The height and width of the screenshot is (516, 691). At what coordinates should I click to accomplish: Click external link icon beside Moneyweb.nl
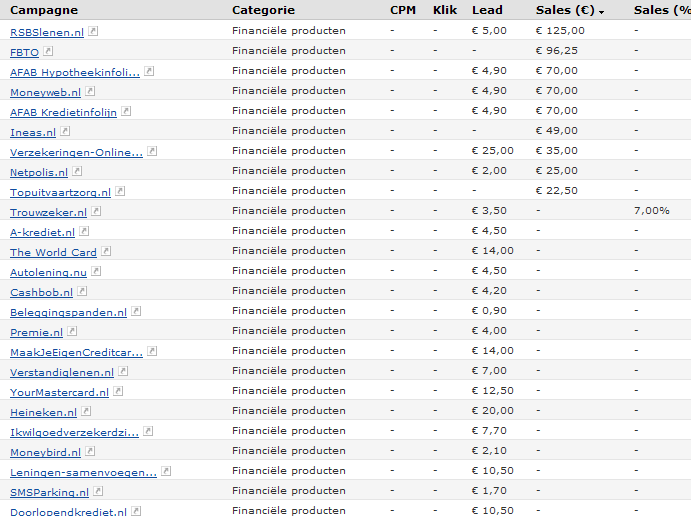(90, 91)
